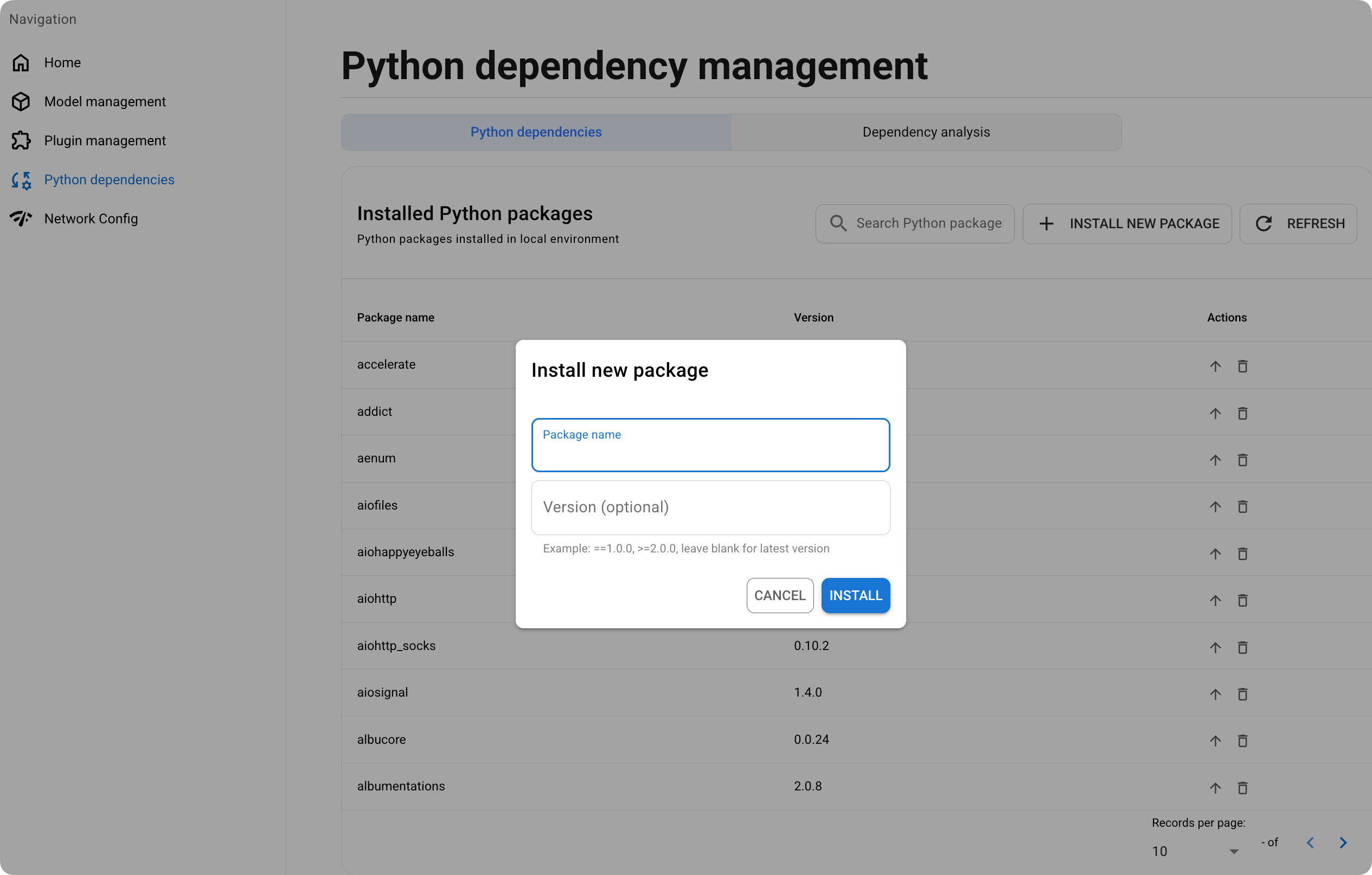Upgrade aiosignal with its up-arrow icon
This screenshot has height=875, width=1372.
pos(1215,694)
